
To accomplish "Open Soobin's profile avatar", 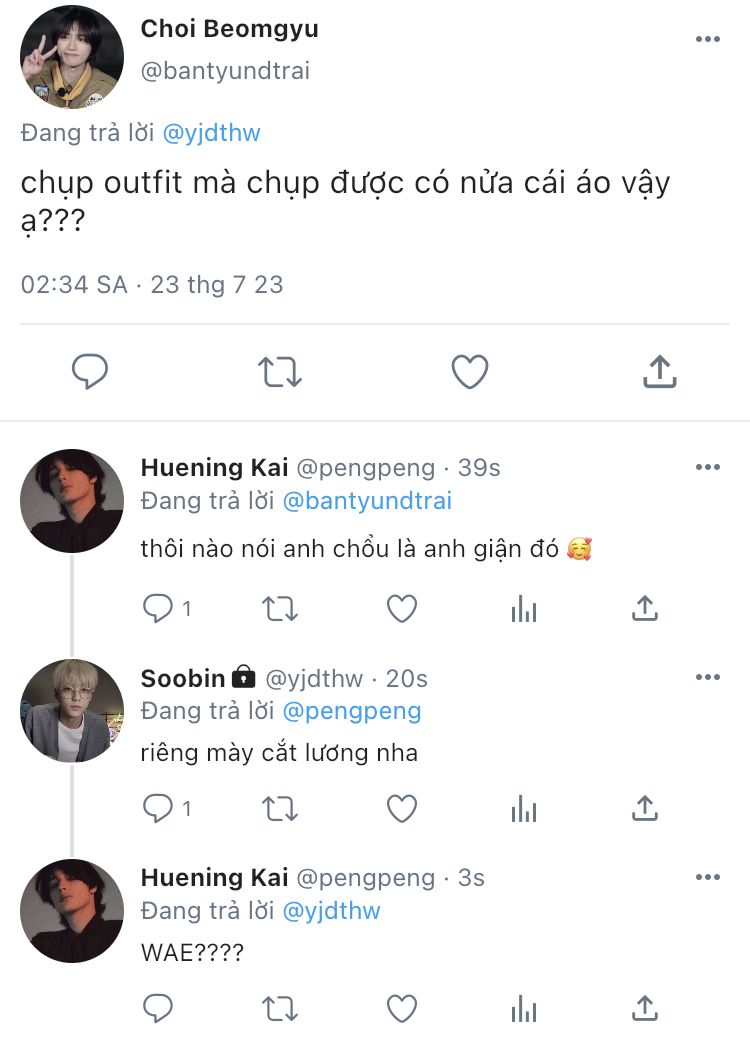I will tap(72, 710).
